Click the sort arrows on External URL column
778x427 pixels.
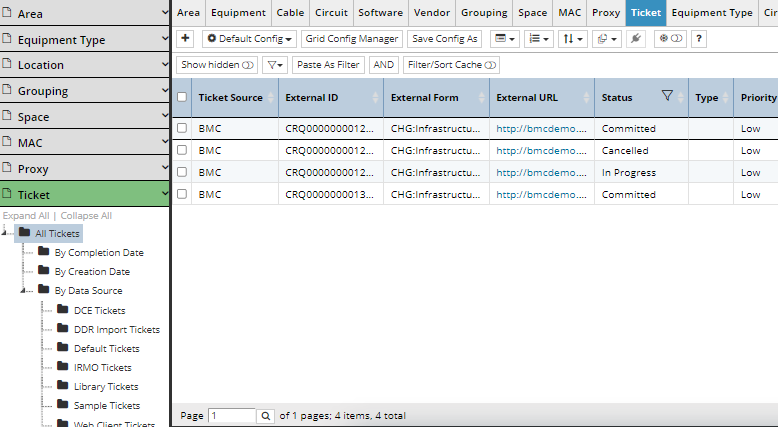click(586, 97)
